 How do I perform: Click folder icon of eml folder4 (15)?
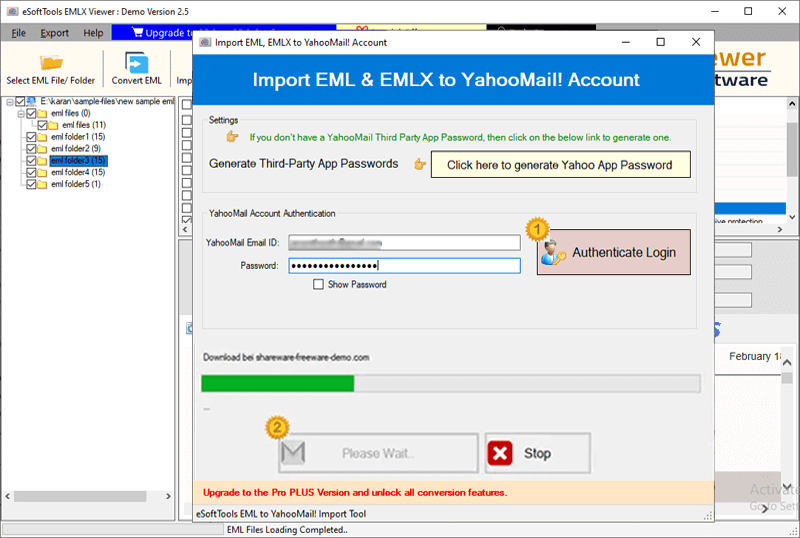[x=42, y=173]
